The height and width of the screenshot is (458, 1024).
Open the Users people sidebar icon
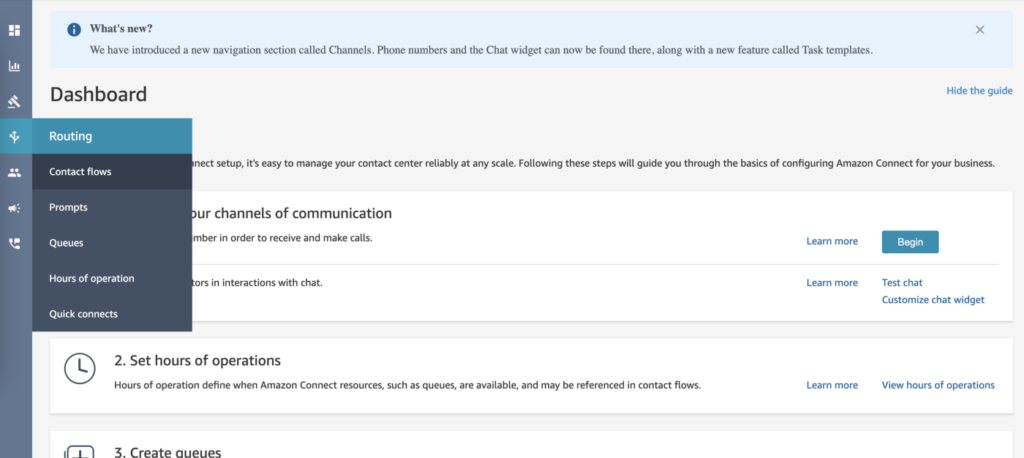click(x=14, y=172)
